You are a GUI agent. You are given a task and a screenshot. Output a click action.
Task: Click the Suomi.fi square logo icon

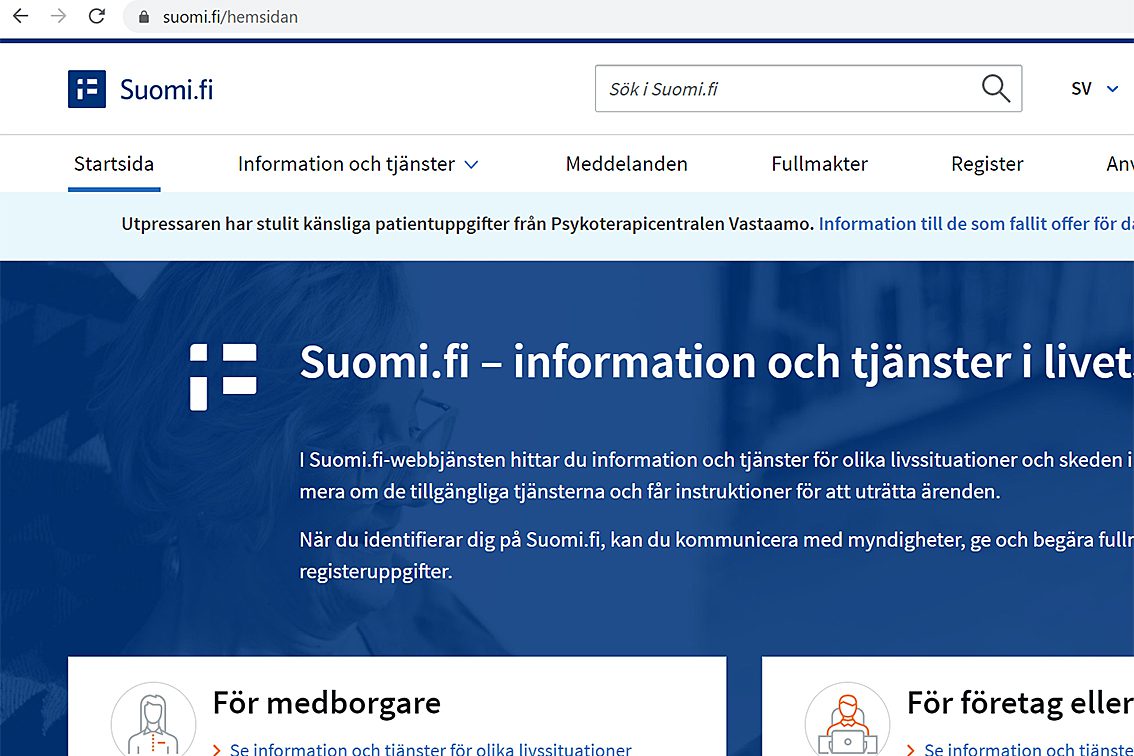point(87,89)
